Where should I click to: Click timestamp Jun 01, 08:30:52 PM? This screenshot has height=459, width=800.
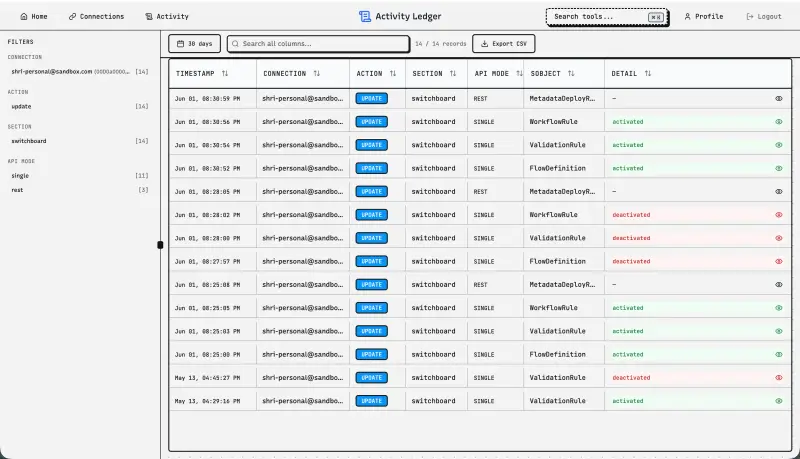pyautogui.click(x=207, y=168)
